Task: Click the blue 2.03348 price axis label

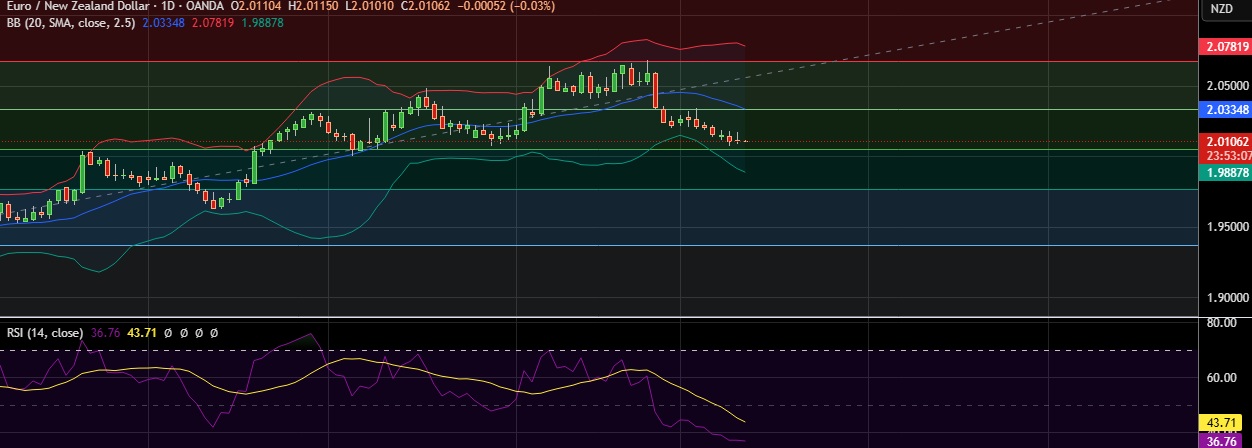Action: click(x=1225, y=108)
